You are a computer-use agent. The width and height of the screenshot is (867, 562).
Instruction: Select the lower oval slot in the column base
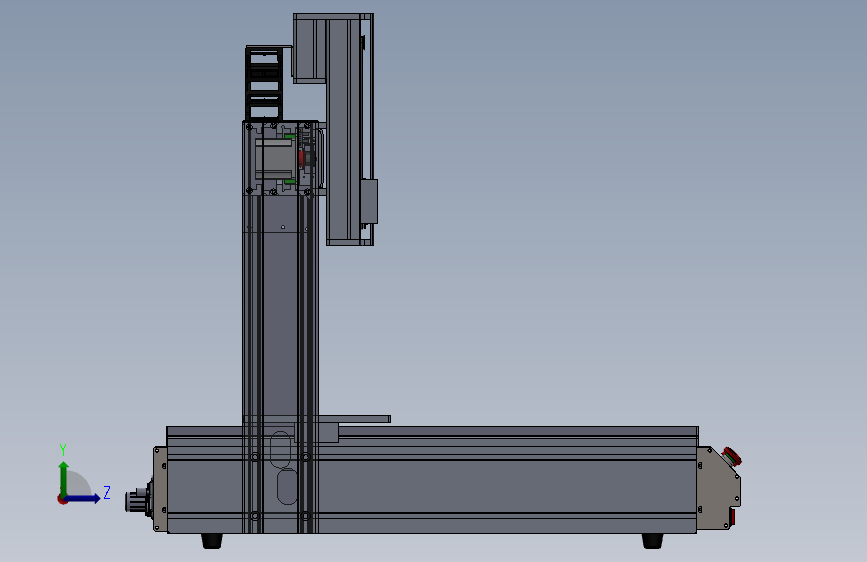(x=287, y=487)
